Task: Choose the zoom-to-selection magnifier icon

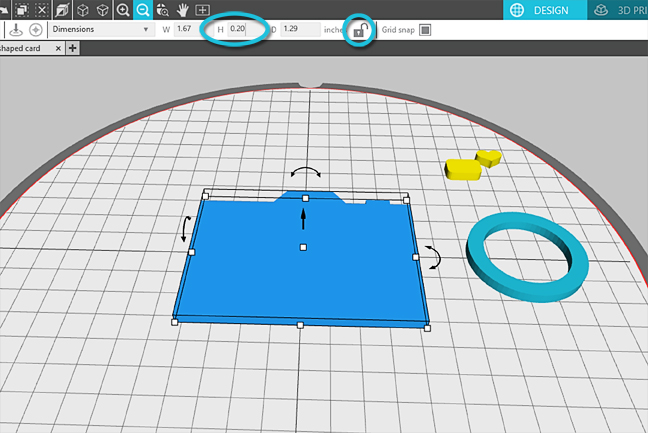Action: pos(163,10)
